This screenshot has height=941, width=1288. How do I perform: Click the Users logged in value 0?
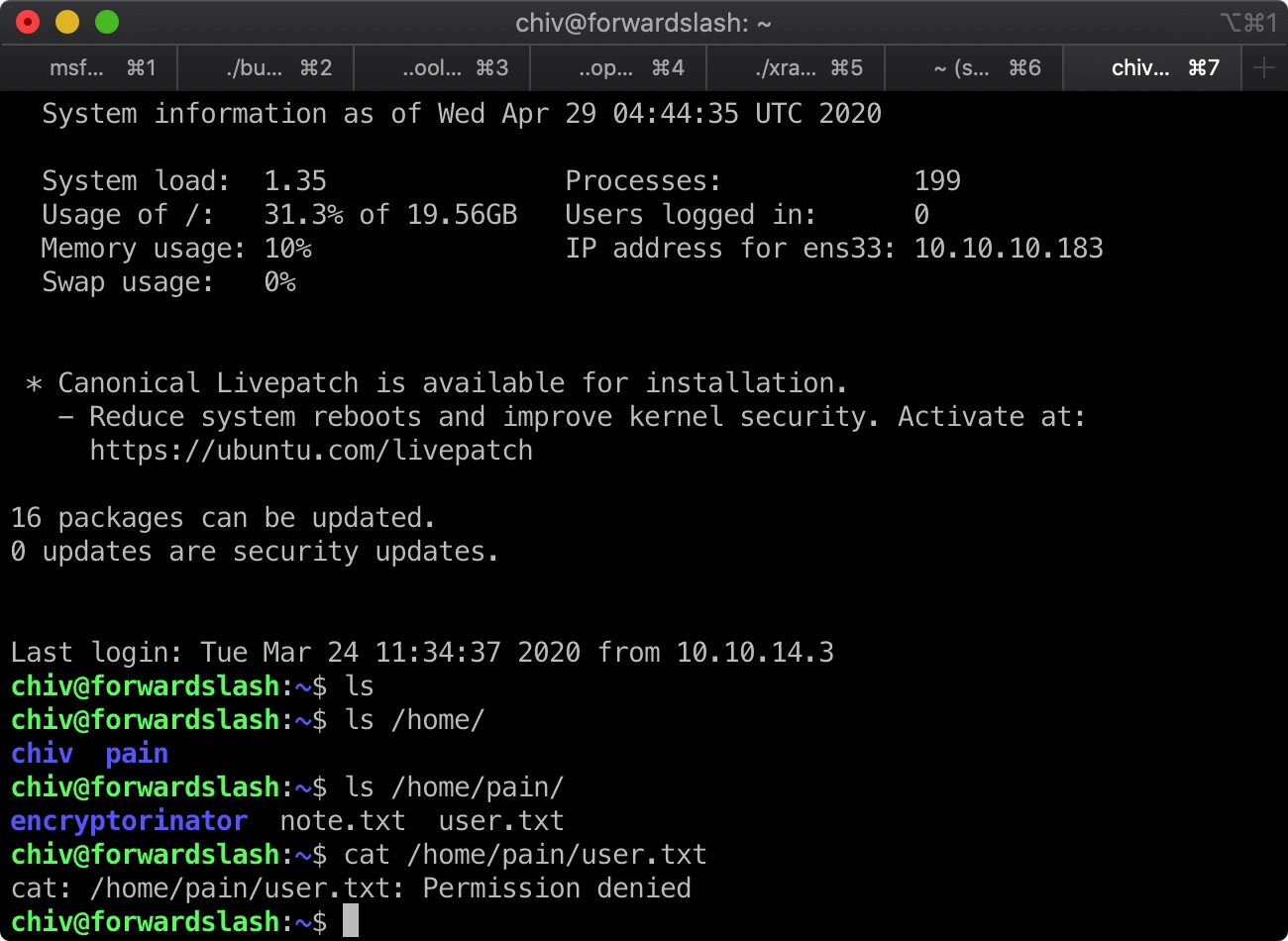(x=921, y=215)
